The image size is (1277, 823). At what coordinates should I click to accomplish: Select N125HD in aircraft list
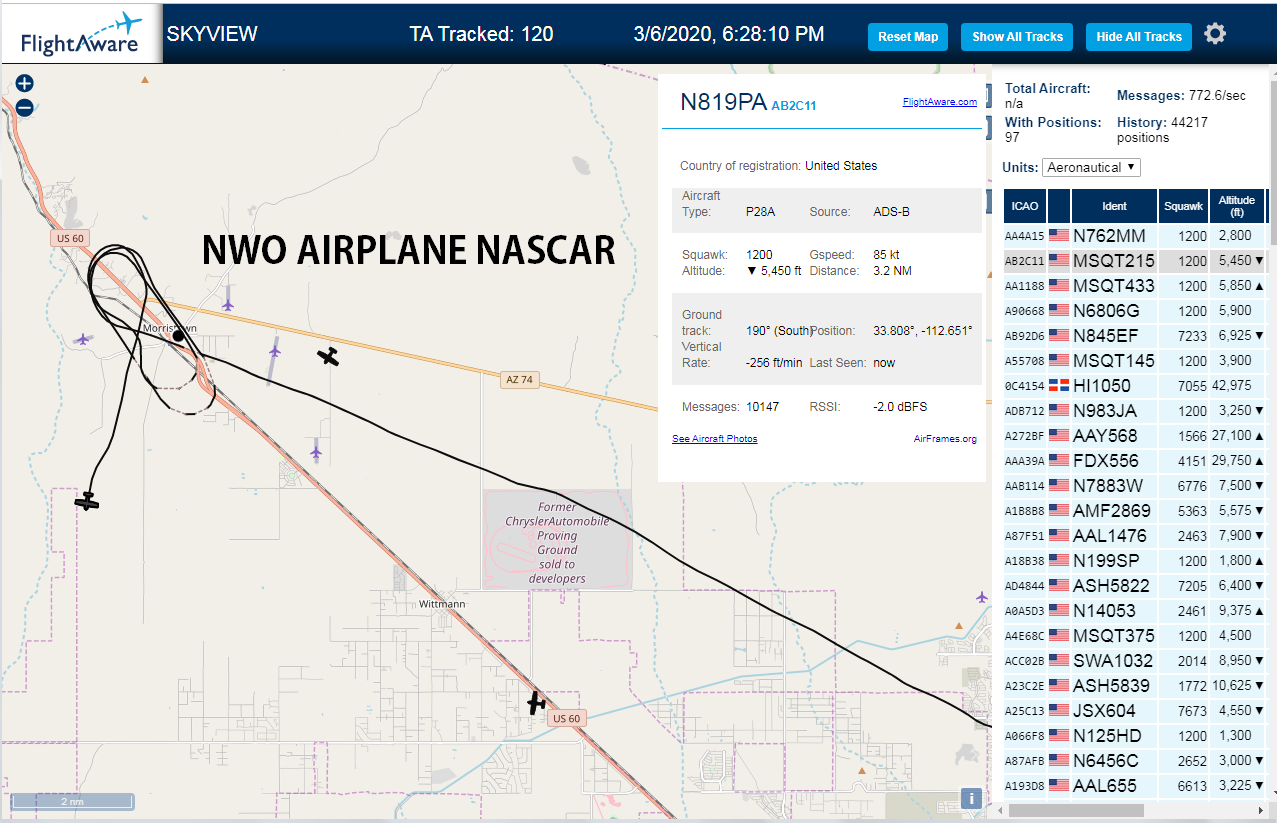[x=1135, y=736]
